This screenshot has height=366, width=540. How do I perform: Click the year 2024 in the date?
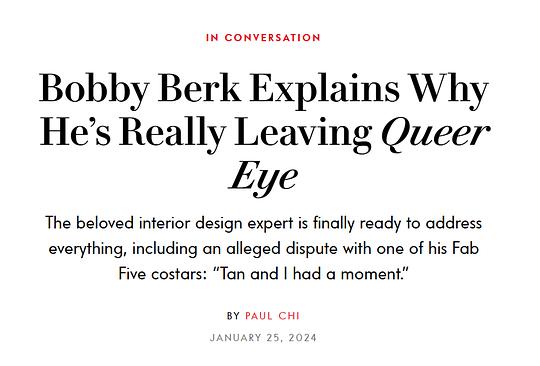pyautogui.click(x=303, y=337)
